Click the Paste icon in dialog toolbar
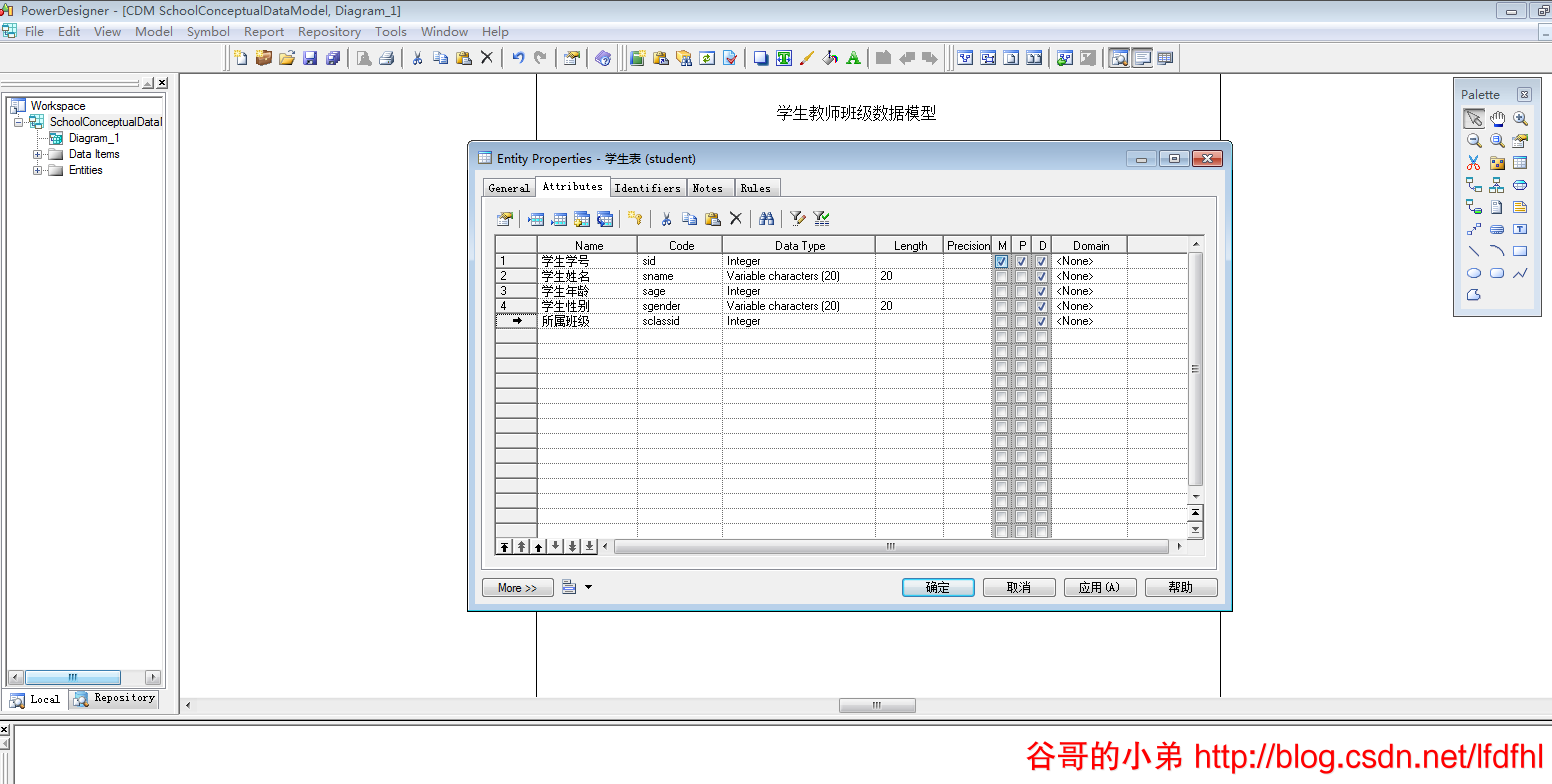The height and width of the screenshot is (784, 1552). coord(713,219)
